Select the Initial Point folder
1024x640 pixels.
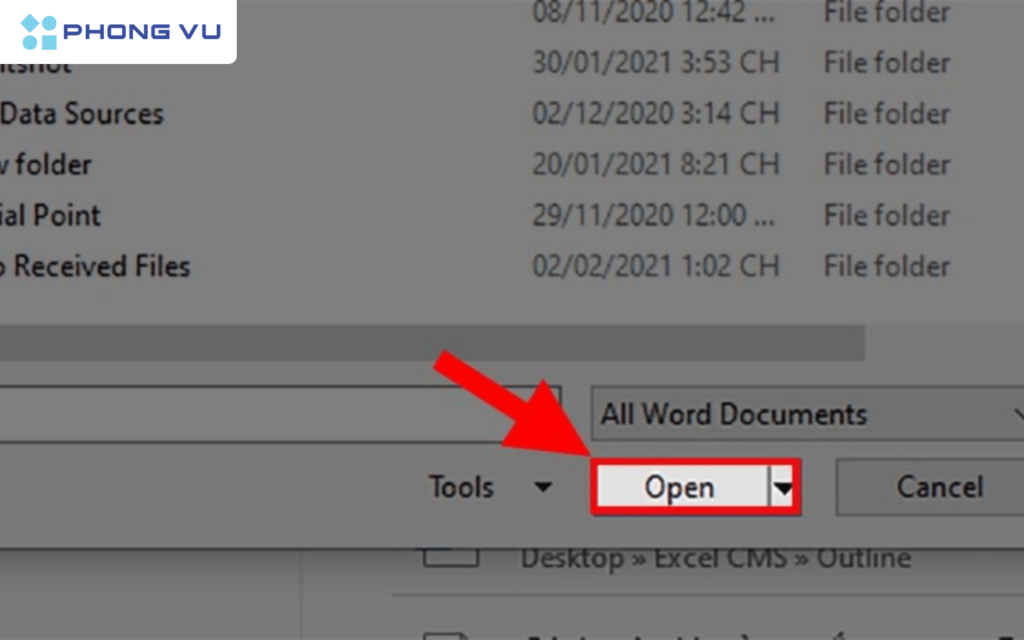(50, 215)
